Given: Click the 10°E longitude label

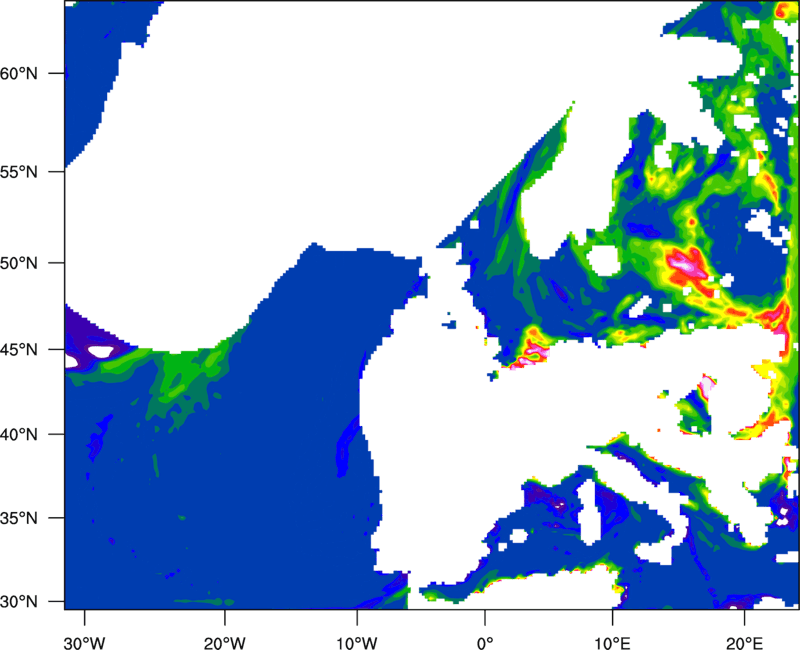Looking at the screenshot, I should click(x=613, y=643).
